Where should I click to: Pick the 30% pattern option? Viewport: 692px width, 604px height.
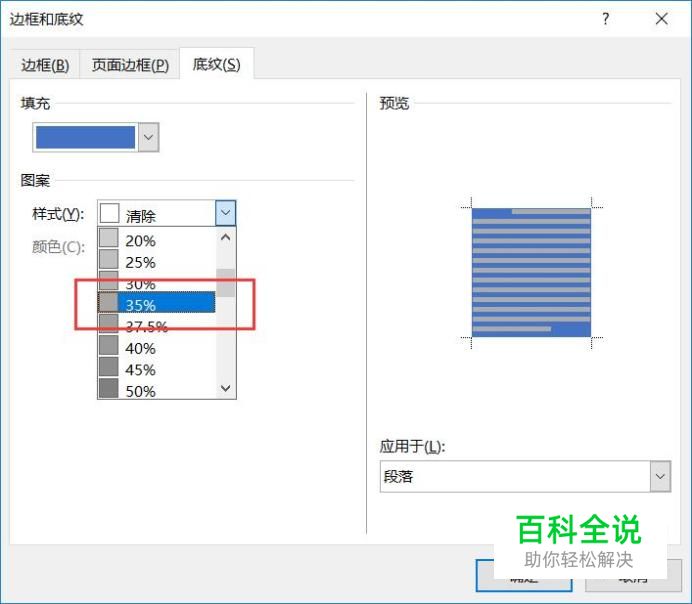[157, 283]
